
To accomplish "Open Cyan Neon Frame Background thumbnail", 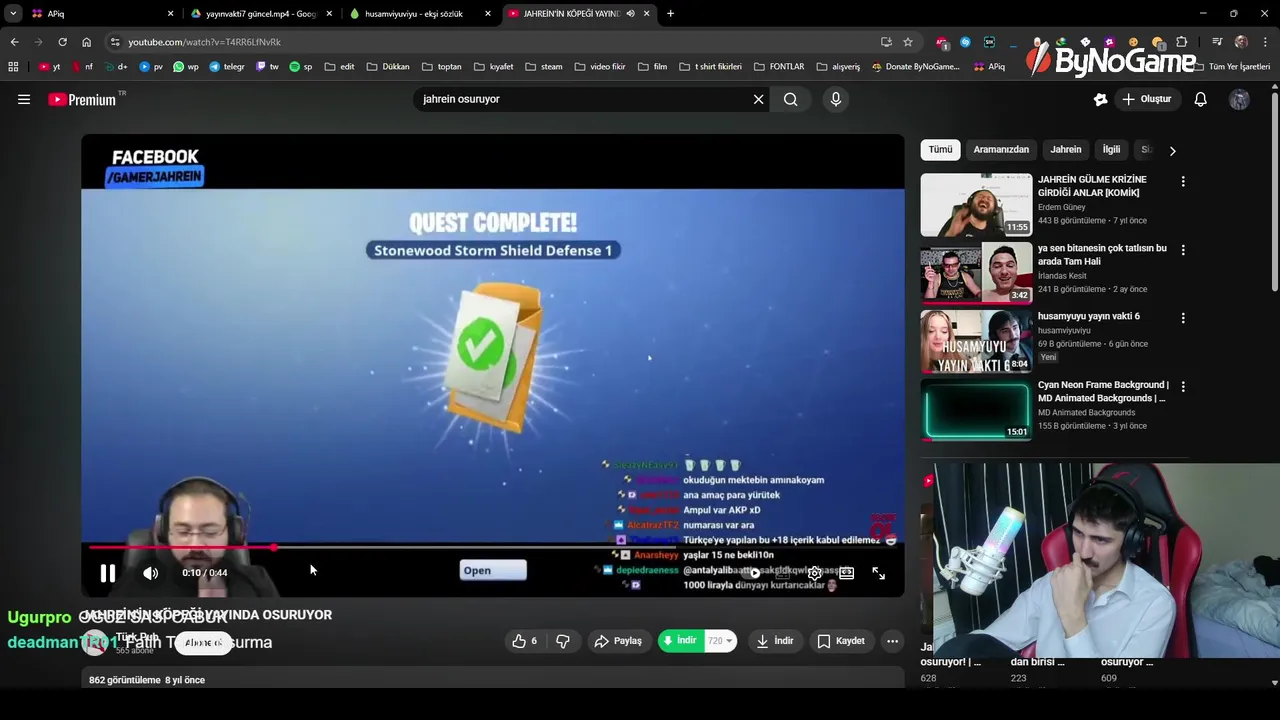I will coord(976,410).
